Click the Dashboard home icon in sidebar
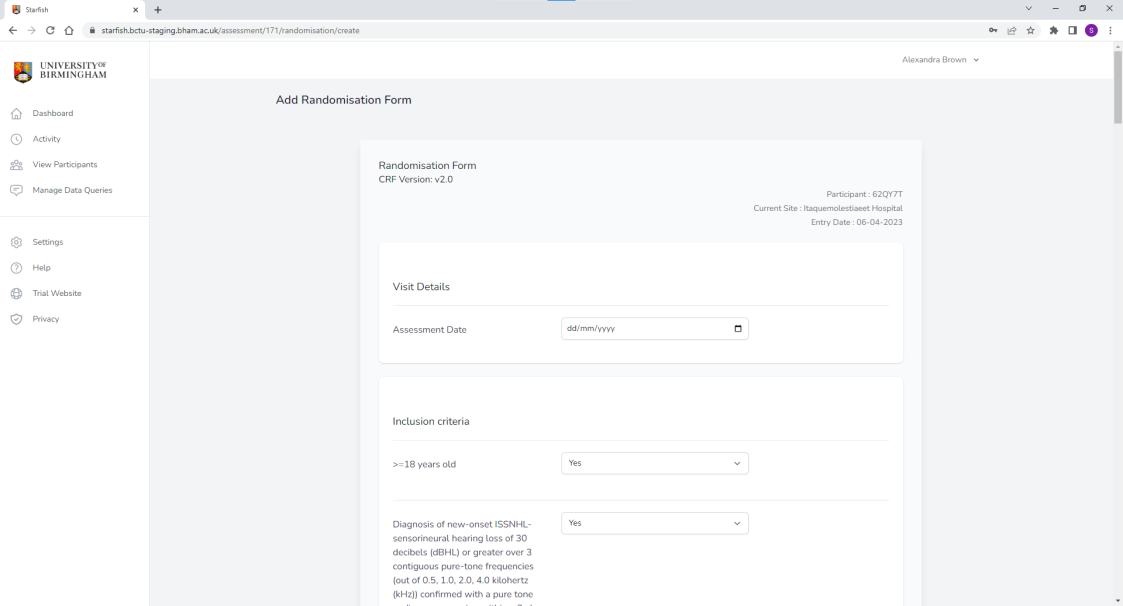The height and width of the screenshot is (606, 1123). coord(16,113)
